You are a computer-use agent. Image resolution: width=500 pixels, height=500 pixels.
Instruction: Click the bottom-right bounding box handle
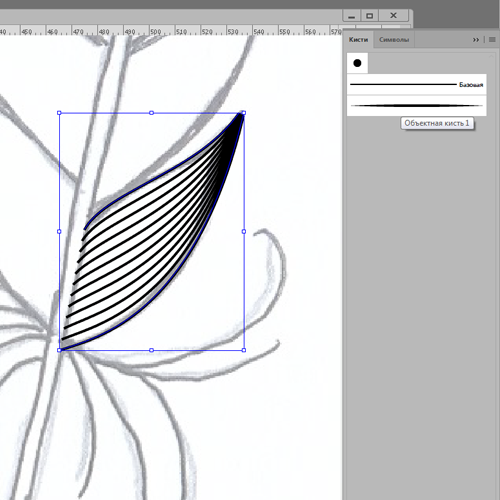click(x=244, y=350)
